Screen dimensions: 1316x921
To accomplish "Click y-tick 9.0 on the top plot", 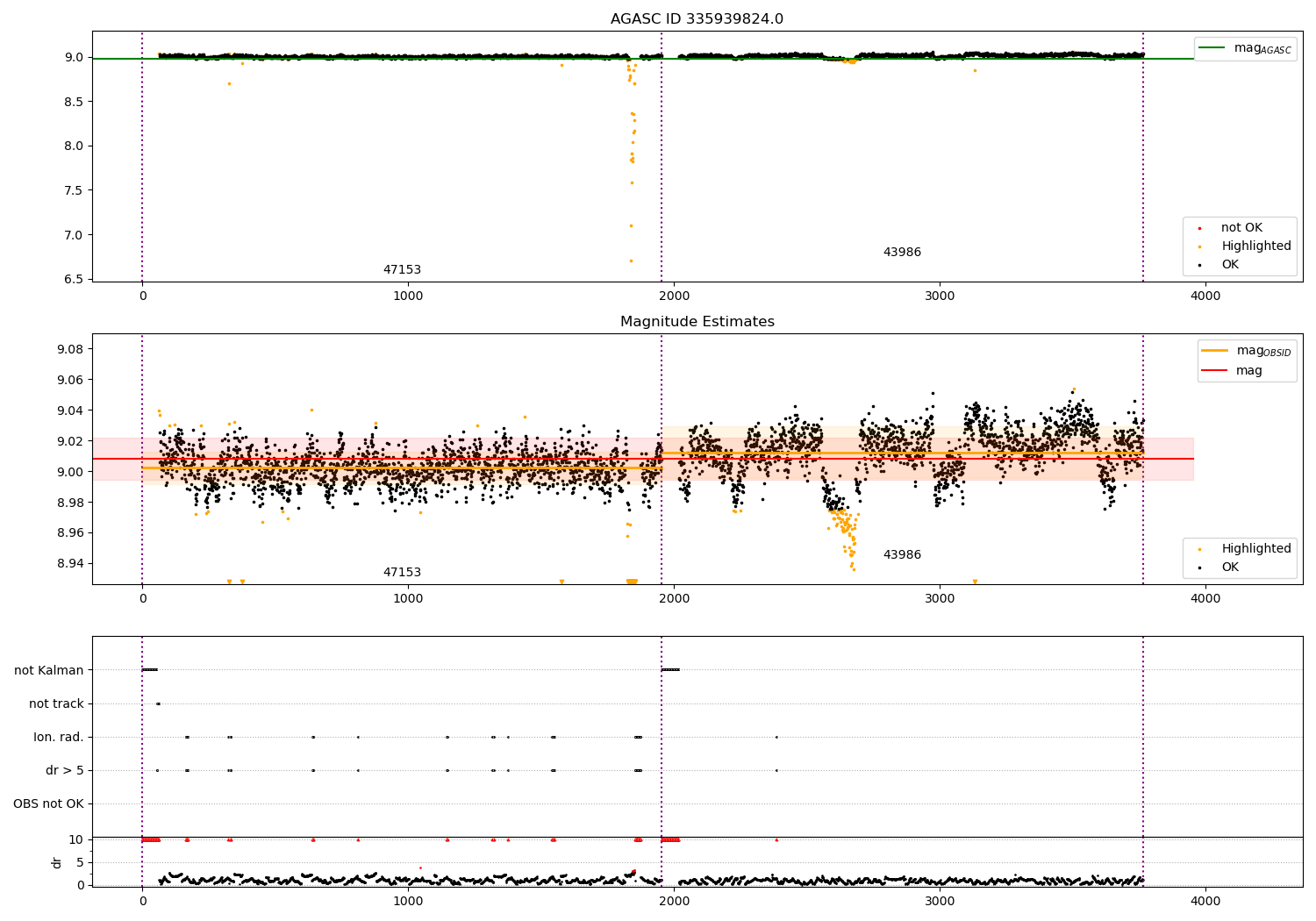I will coord(74,58).
